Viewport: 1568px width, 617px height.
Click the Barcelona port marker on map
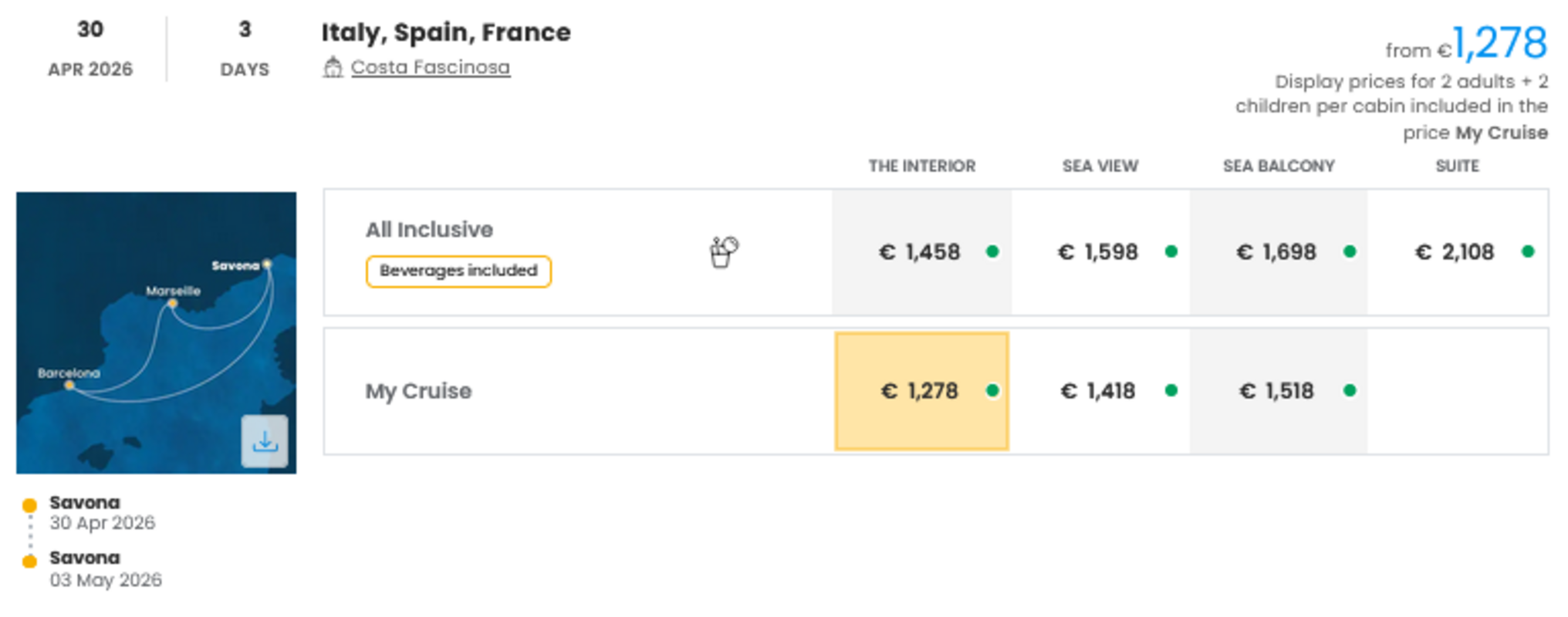(69, 385)
